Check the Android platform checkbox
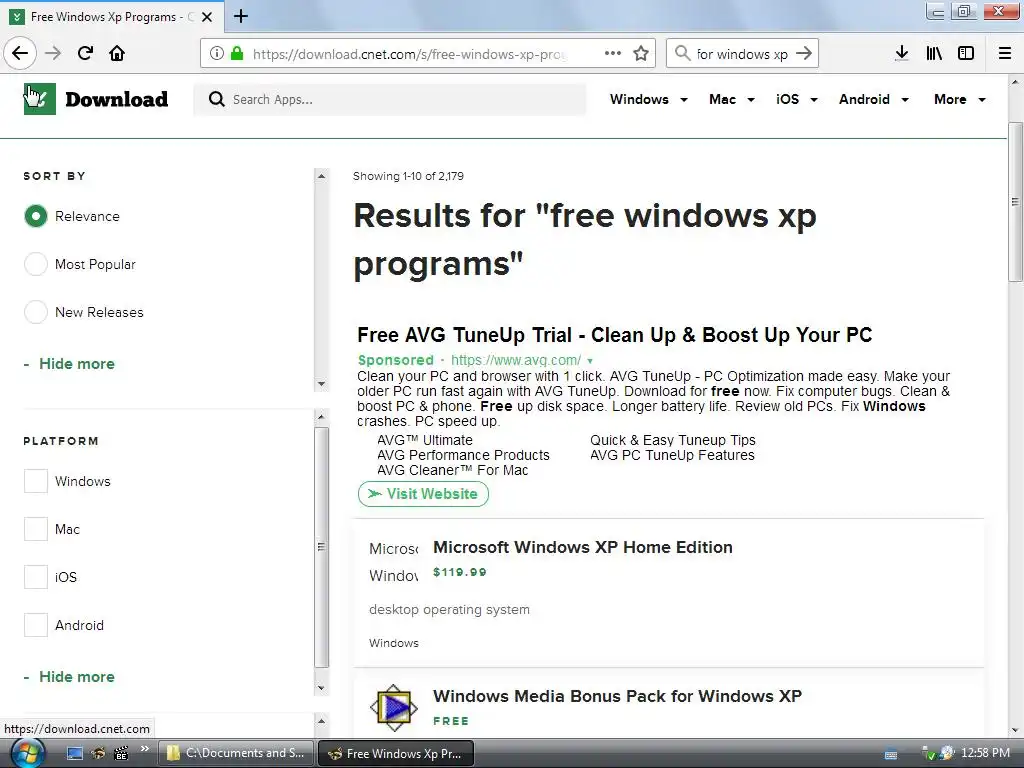The width and height of the screenshot is (1024, 768). click(x=36, y=625)
